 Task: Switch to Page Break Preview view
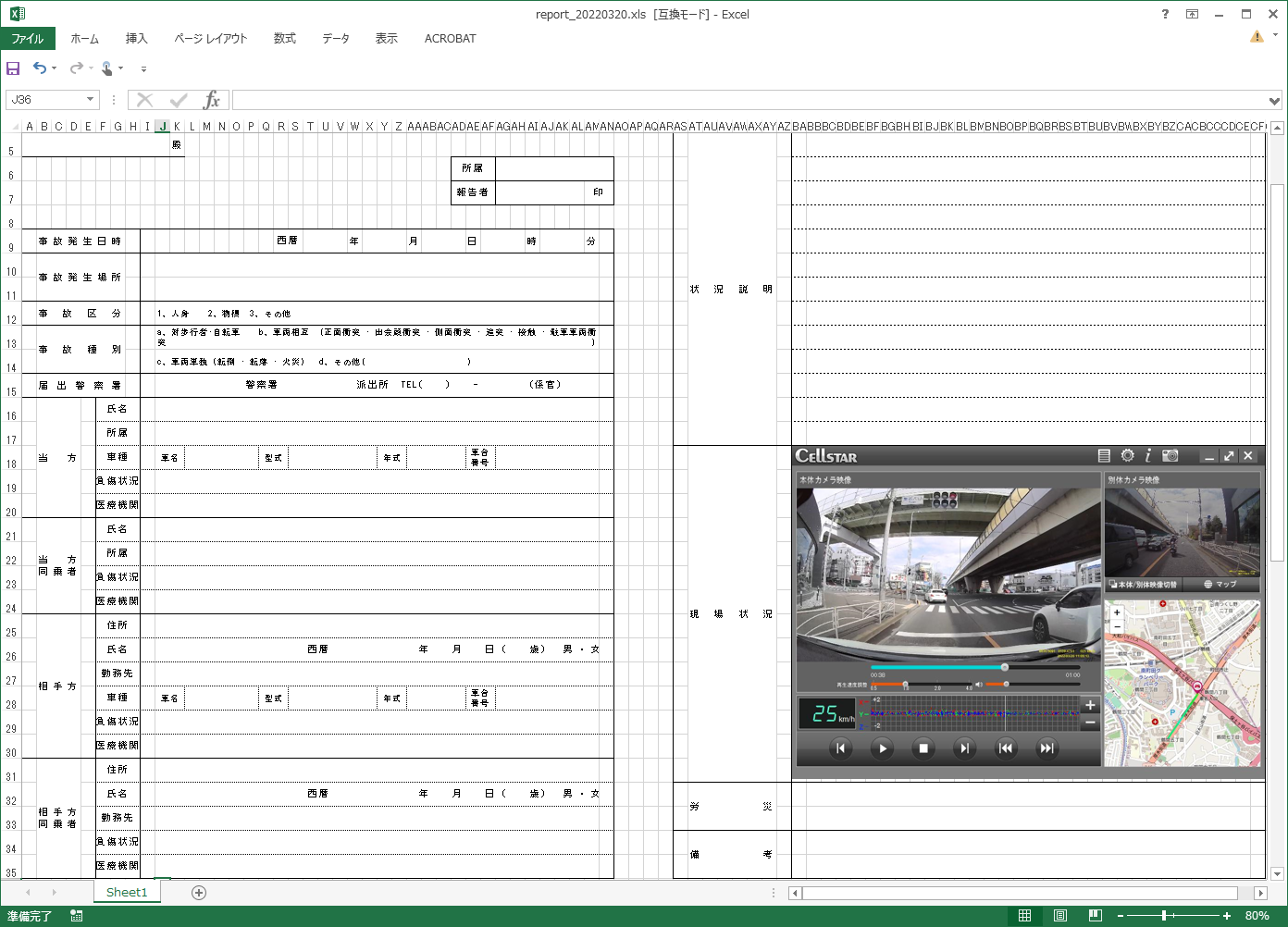[1095, 916]
